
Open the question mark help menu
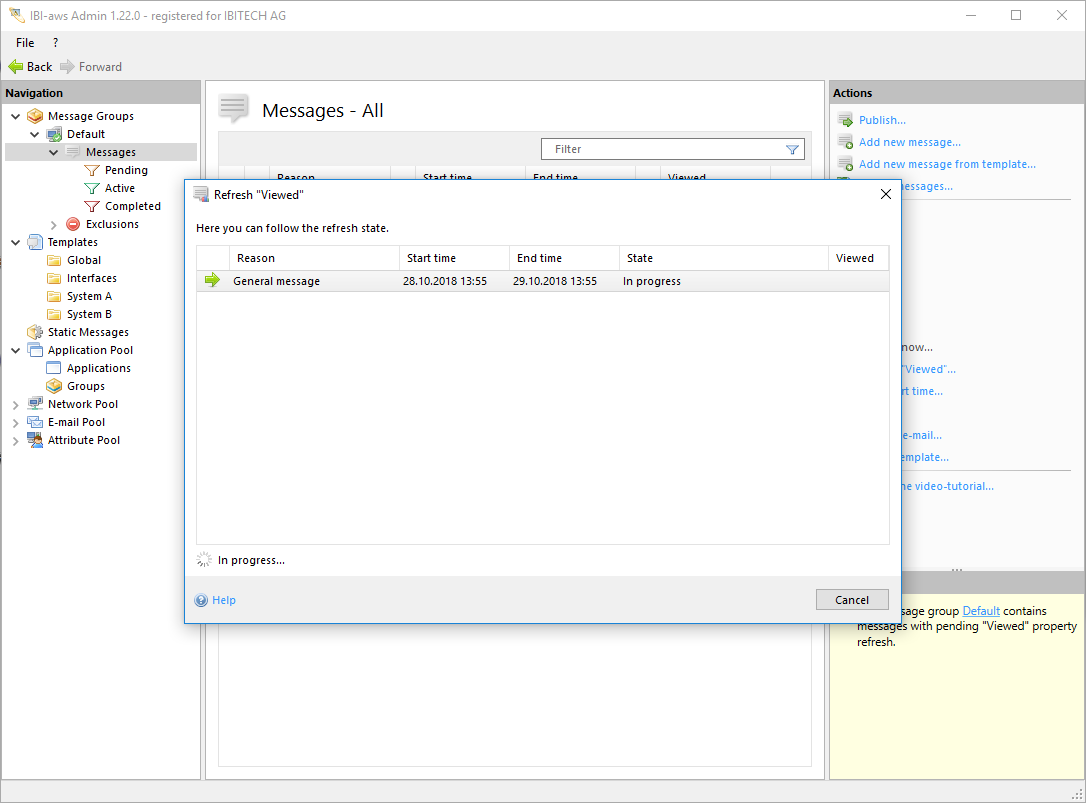(55, 43)
